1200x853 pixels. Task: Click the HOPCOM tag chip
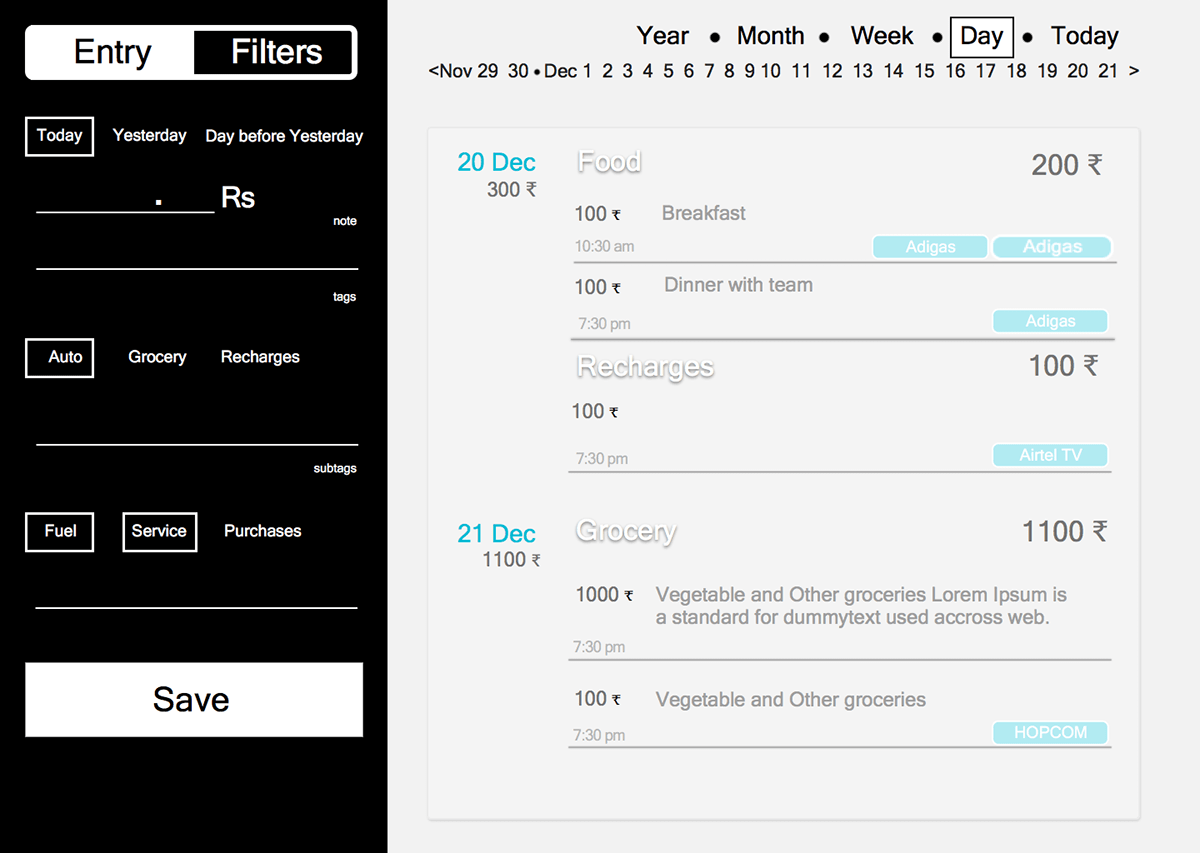click(x=1050, y=732)
